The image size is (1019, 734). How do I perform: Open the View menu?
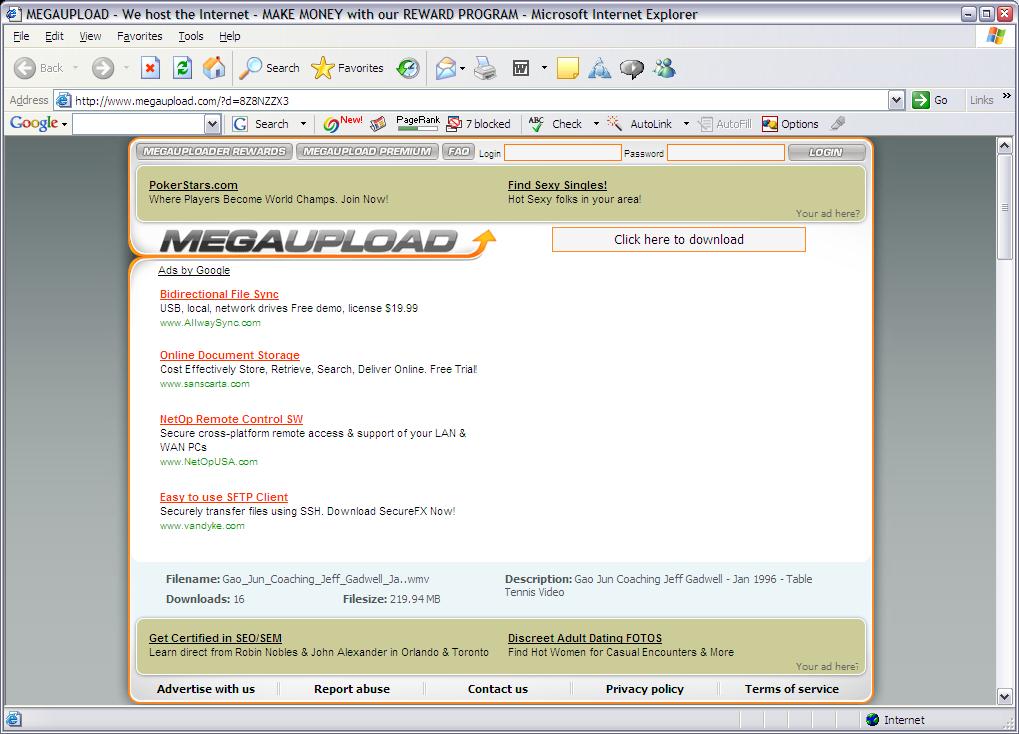pos(90,36)
